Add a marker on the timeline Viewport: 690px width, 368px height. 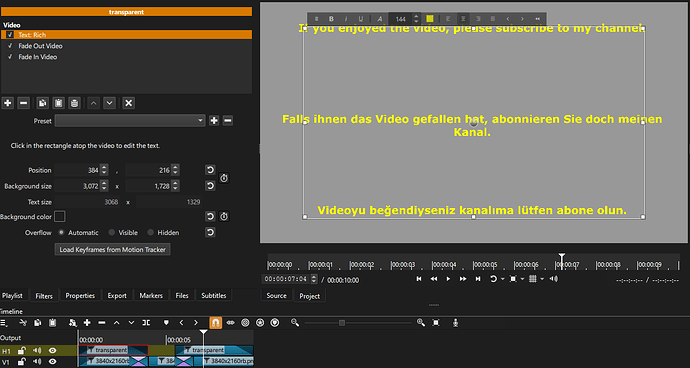coord(166,323)
